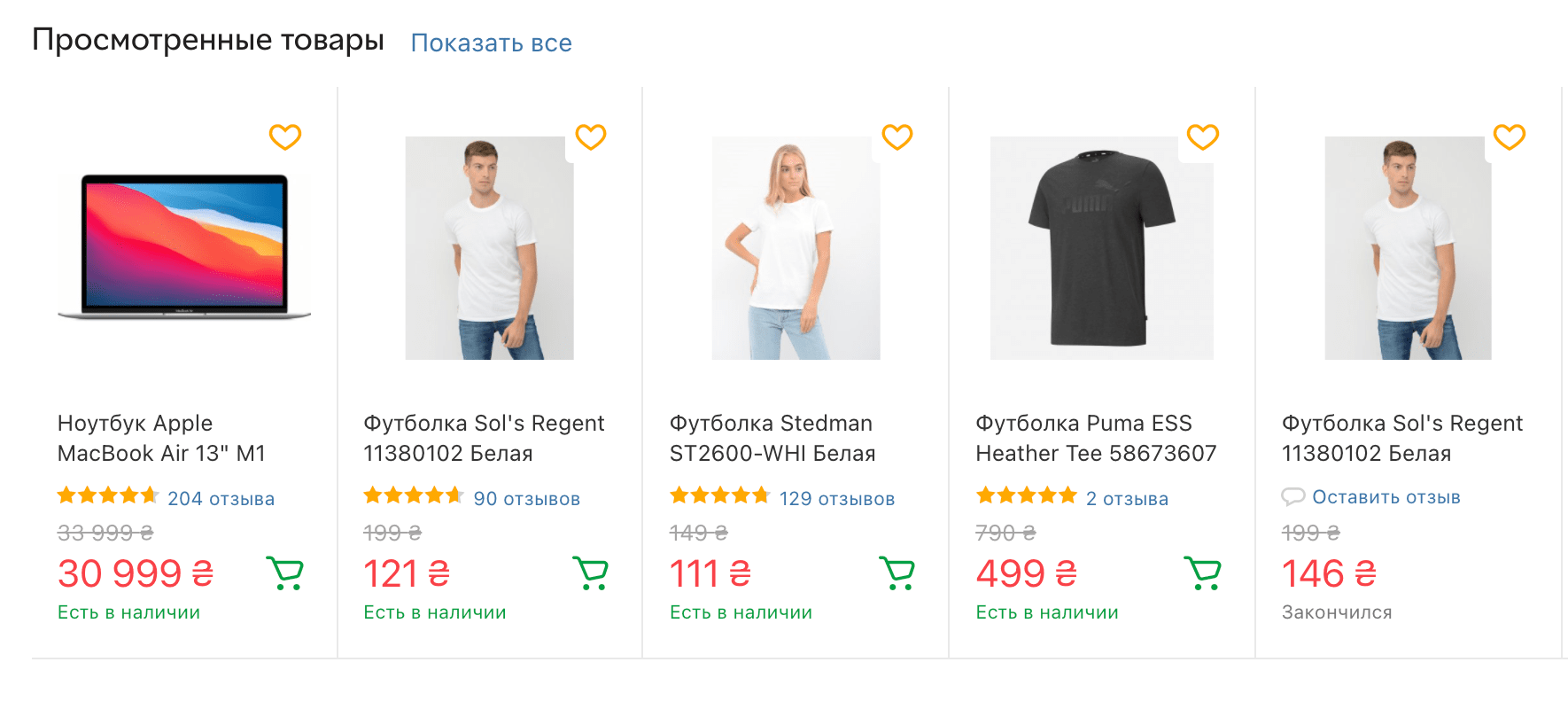Open the 'Показать все' link
1568x709 pixels.
coord(491,43)
